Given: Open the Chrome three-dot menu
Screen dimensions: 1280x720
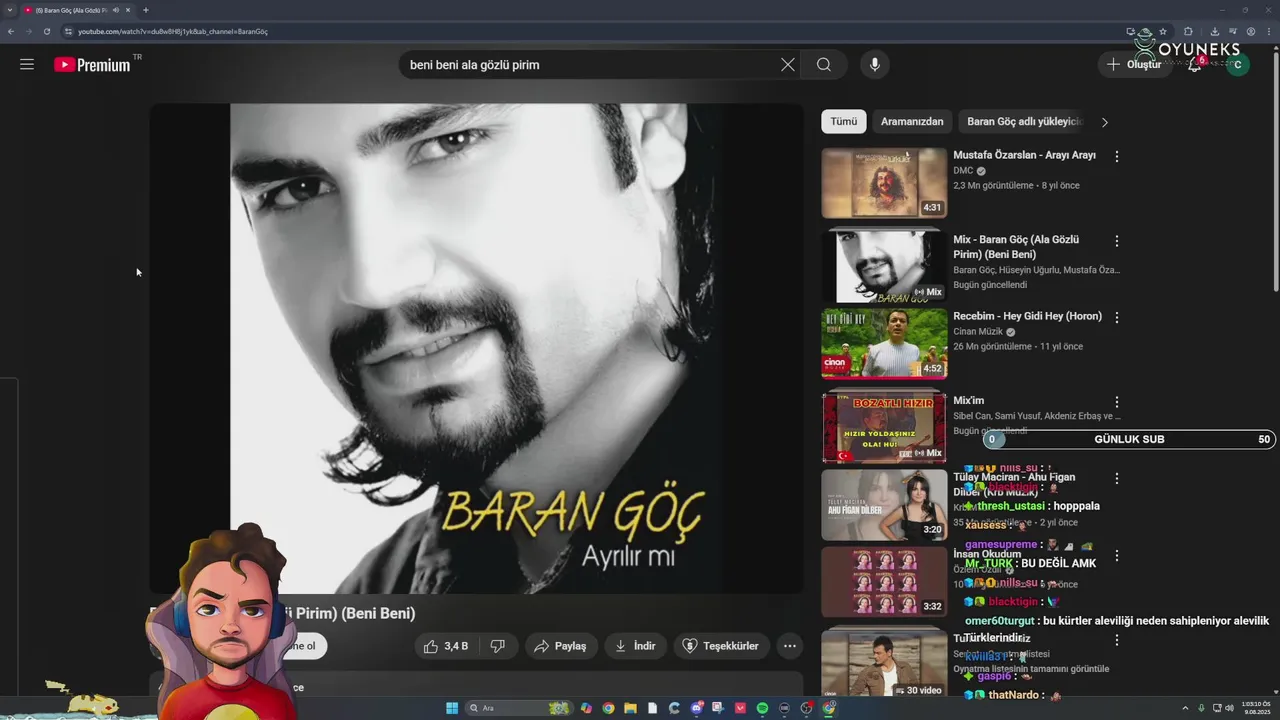Looking at the screenshot, I should click(x=1269, y=31).
